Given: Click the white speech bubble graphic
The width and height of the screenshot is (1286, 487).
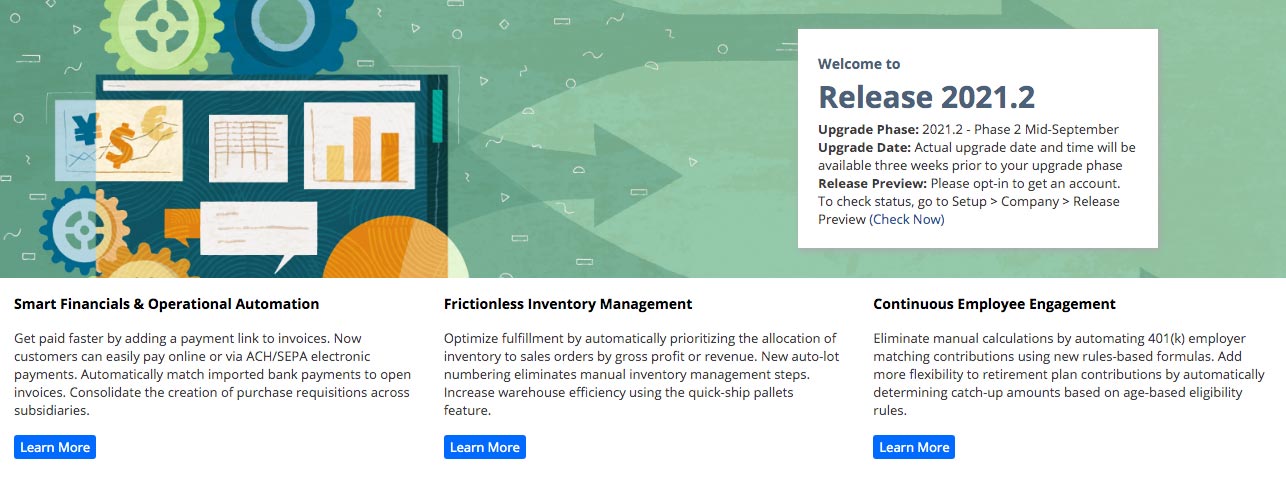Looking at the screenshot, I should pos(259,232).
